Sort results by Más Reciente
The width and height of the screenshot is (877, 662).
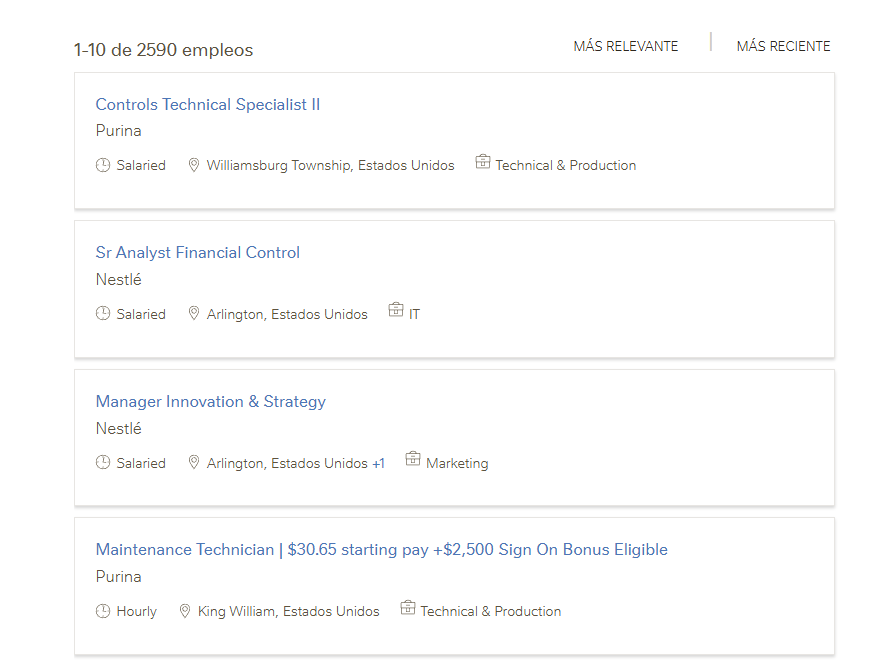click(x=783, y=46)
